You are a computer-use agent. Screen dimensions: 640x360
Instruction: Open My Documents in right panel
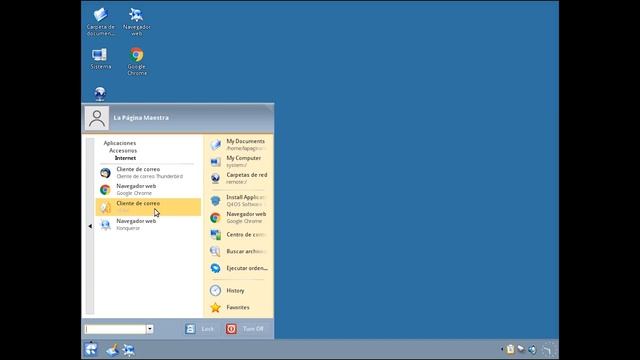point(239,144)
